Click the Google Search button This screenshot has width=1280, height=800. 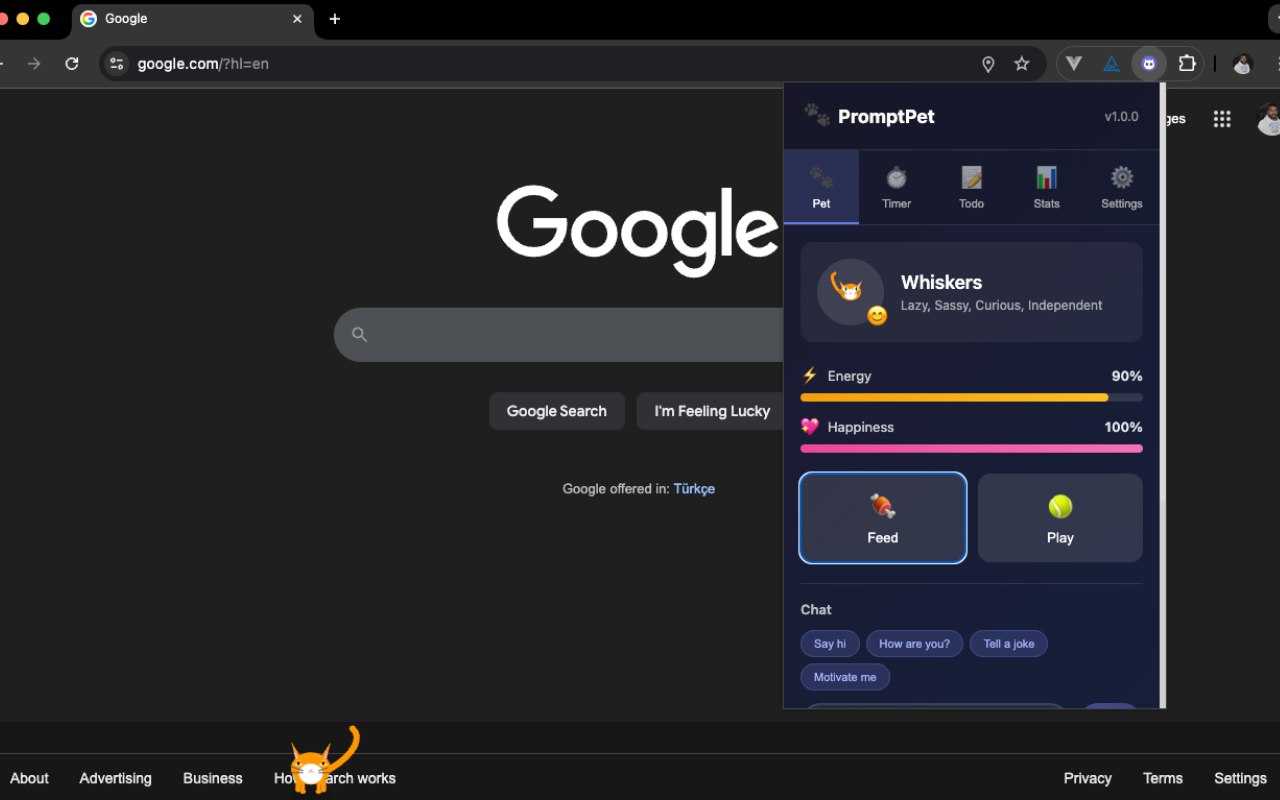point(557,411)
